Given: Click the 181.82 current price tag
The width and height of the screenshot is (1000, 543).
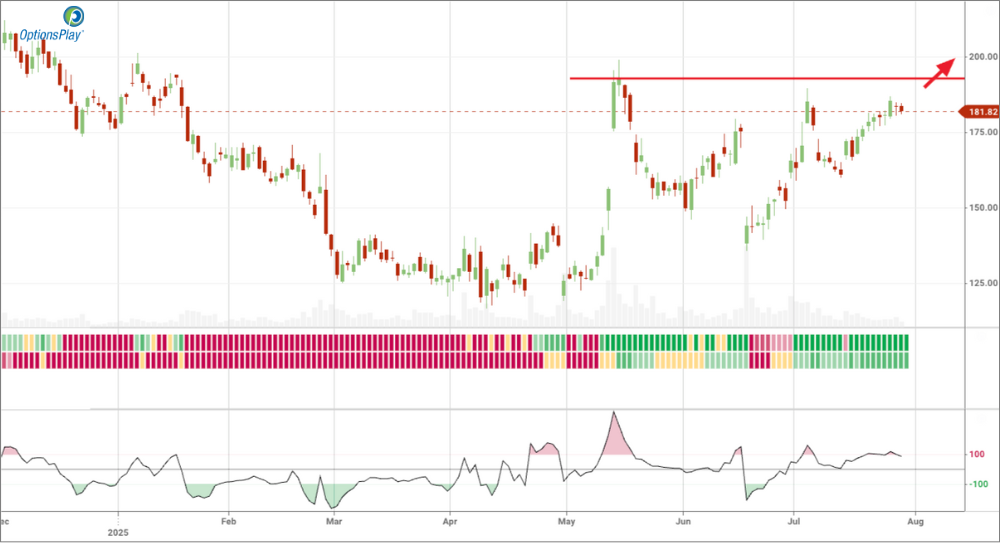Looking at the screenshot, I should pos(980,112).
